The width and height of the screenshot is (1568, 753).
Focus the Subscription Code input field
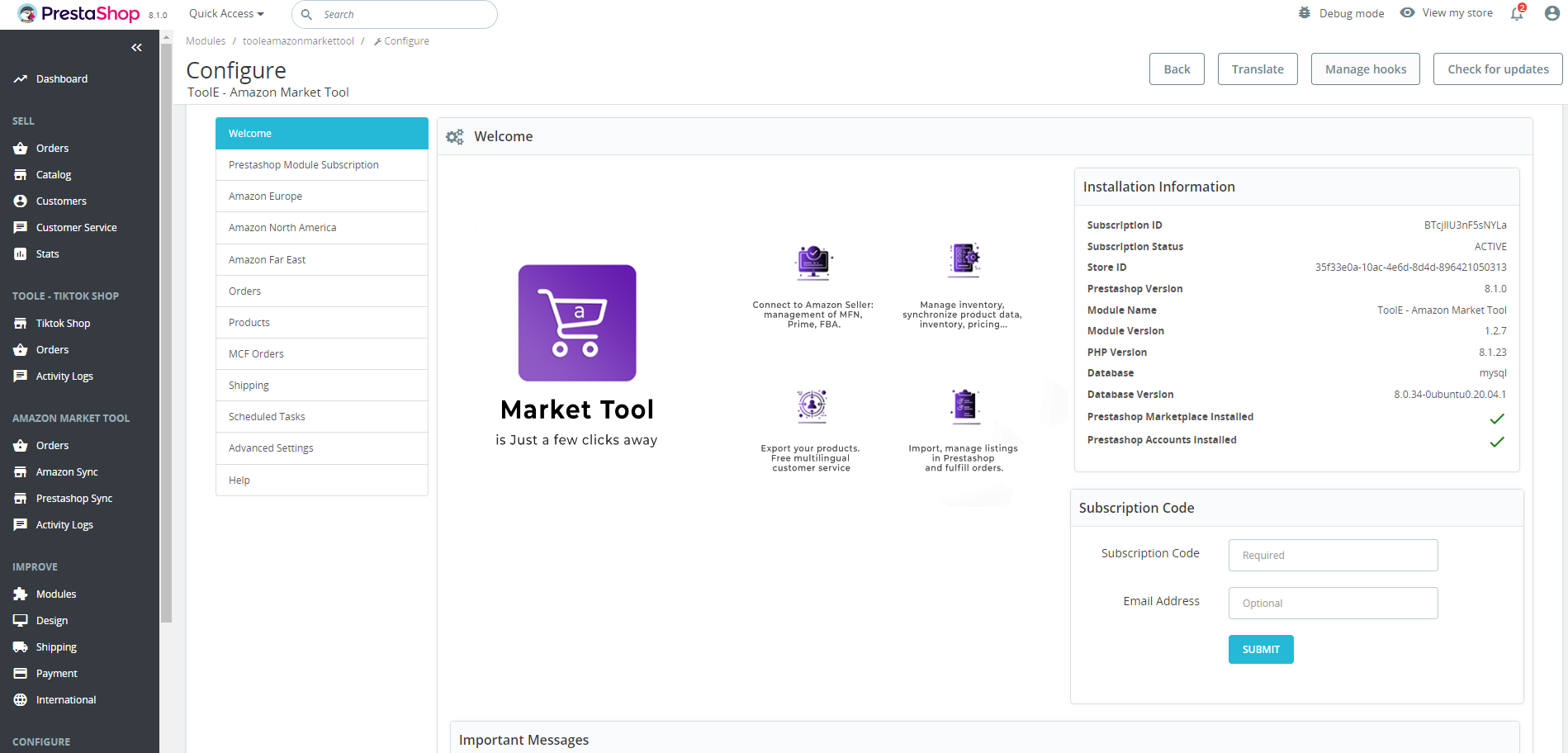tap(1333, 556)
